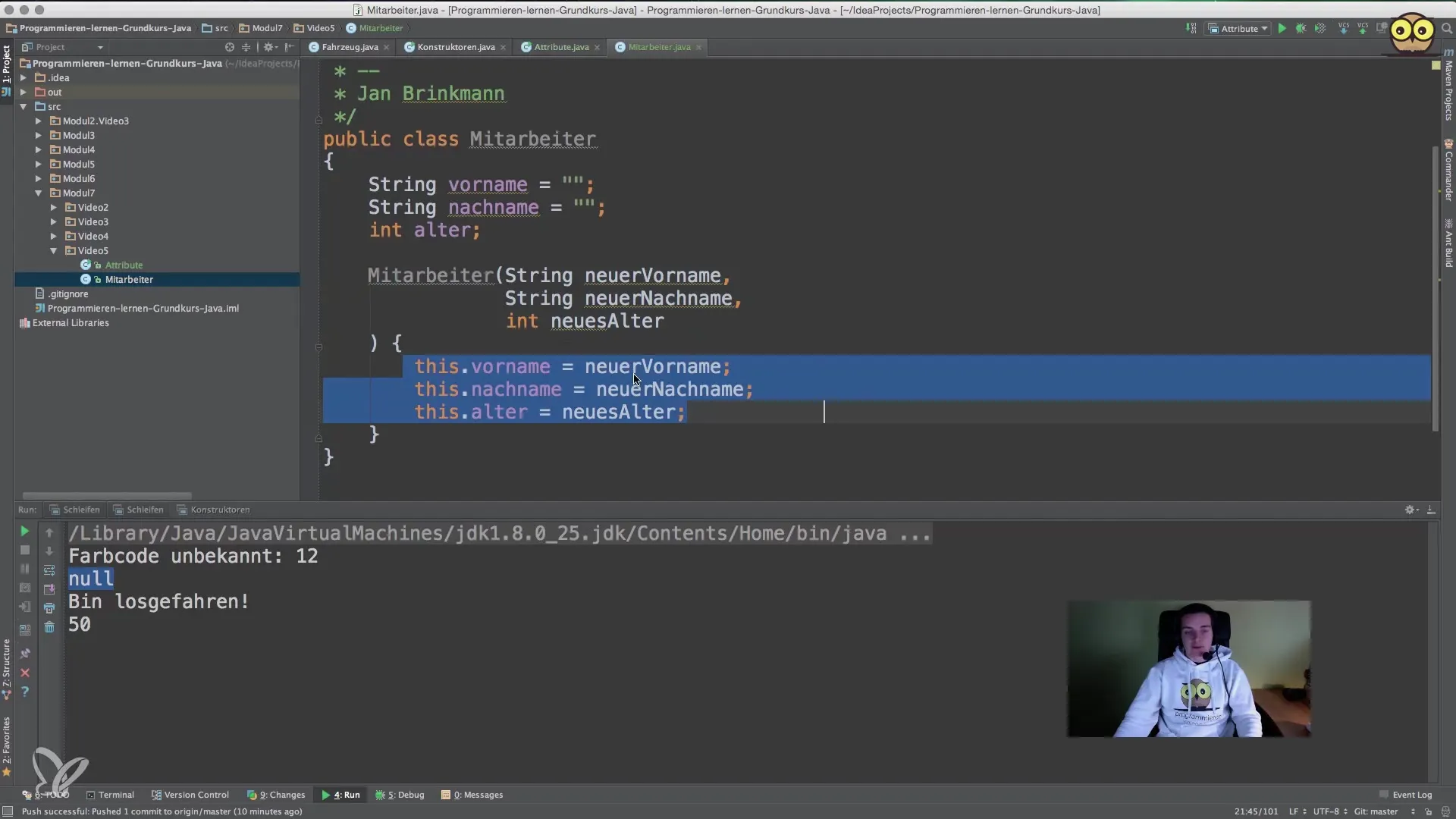Click the scroll from source crosshair icon
1456x819 pixels.
coord(230,47)
